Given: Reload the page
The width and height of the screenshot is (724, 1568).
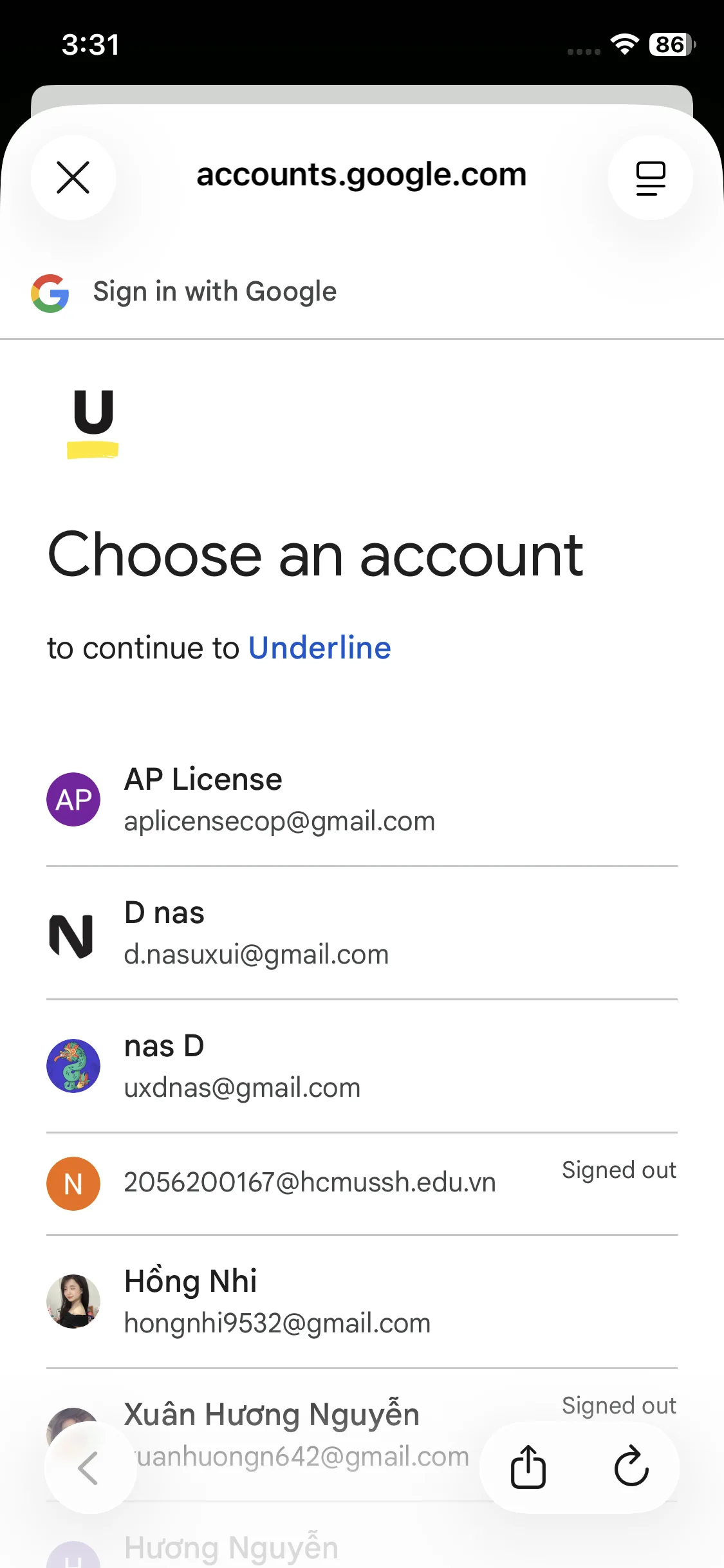Looking at the screenshot, I should (x=631, y=1468).
